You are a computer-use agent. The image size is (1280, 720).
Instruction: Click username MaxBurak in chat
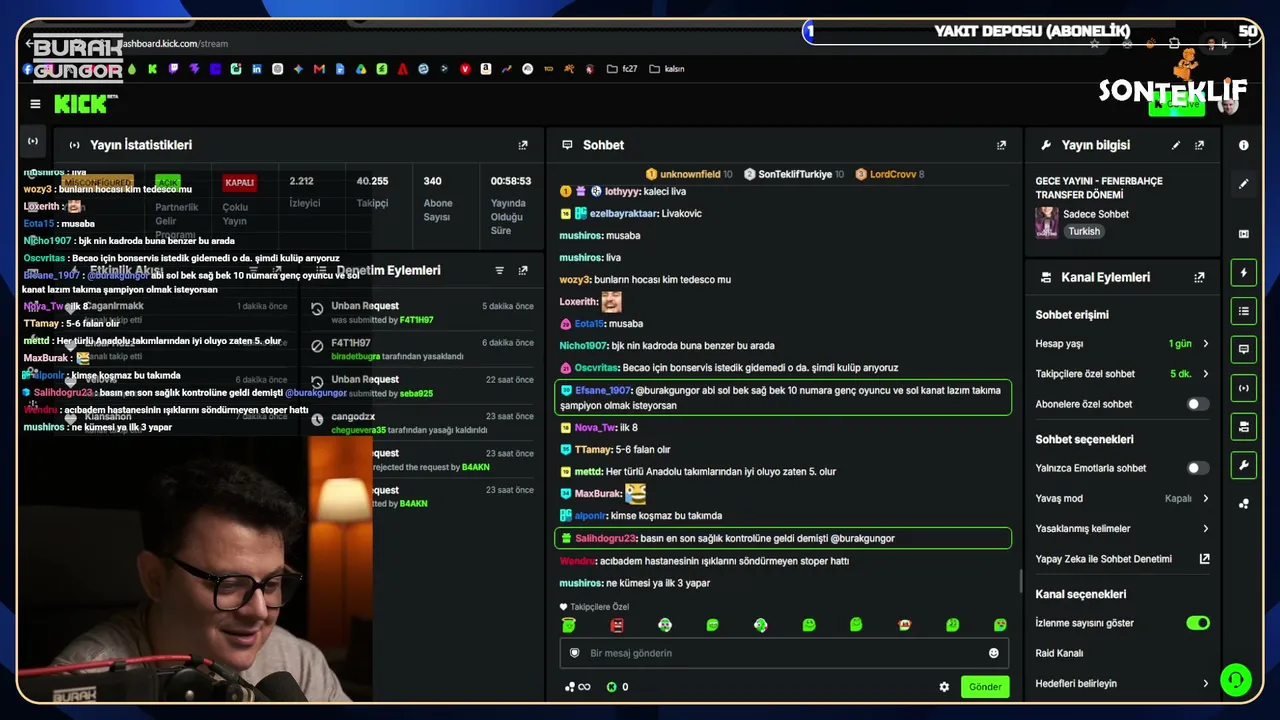pyautogui.click(x=598, y=494)
